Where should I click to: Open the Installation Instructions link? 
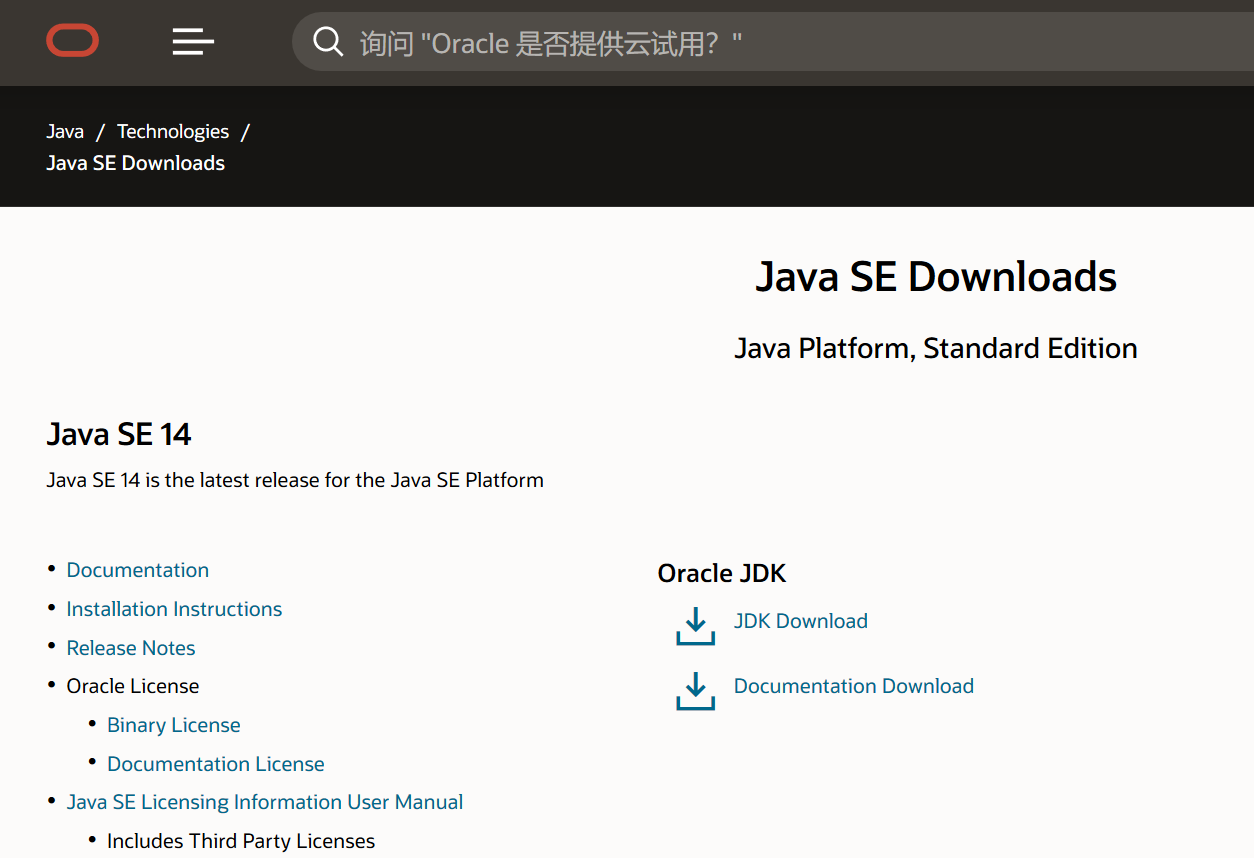[x=174, y=609]
